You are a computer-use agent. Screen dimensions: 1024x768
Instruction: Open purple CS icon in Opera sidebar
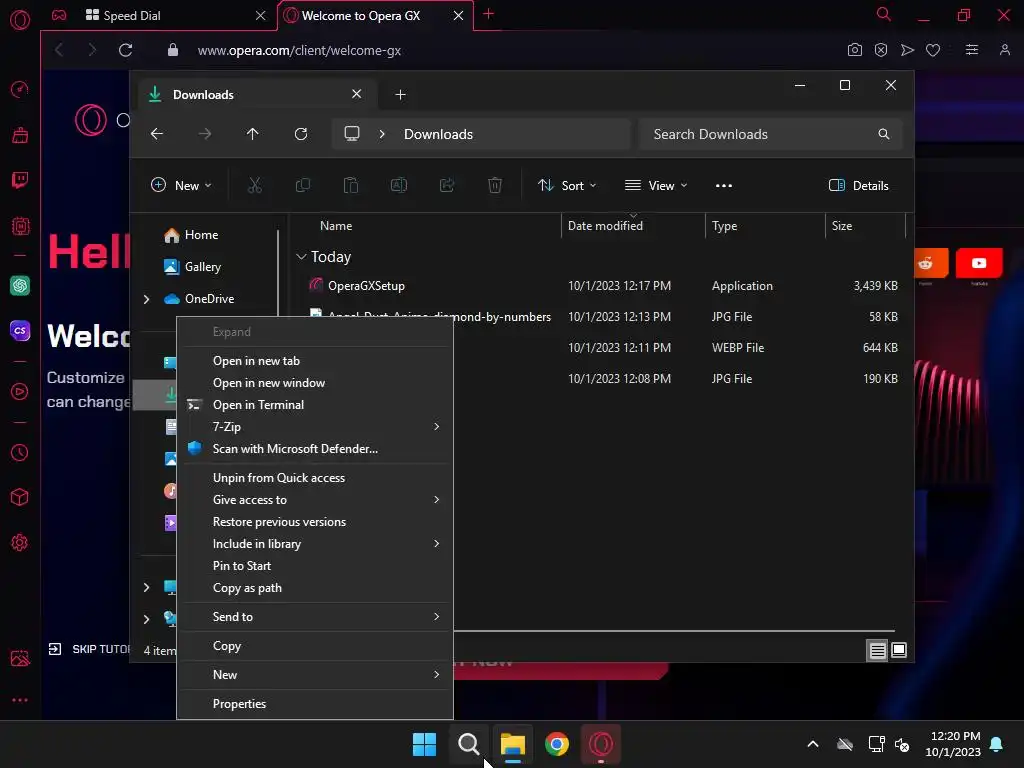pyautogui.click(x=20, y=330)
